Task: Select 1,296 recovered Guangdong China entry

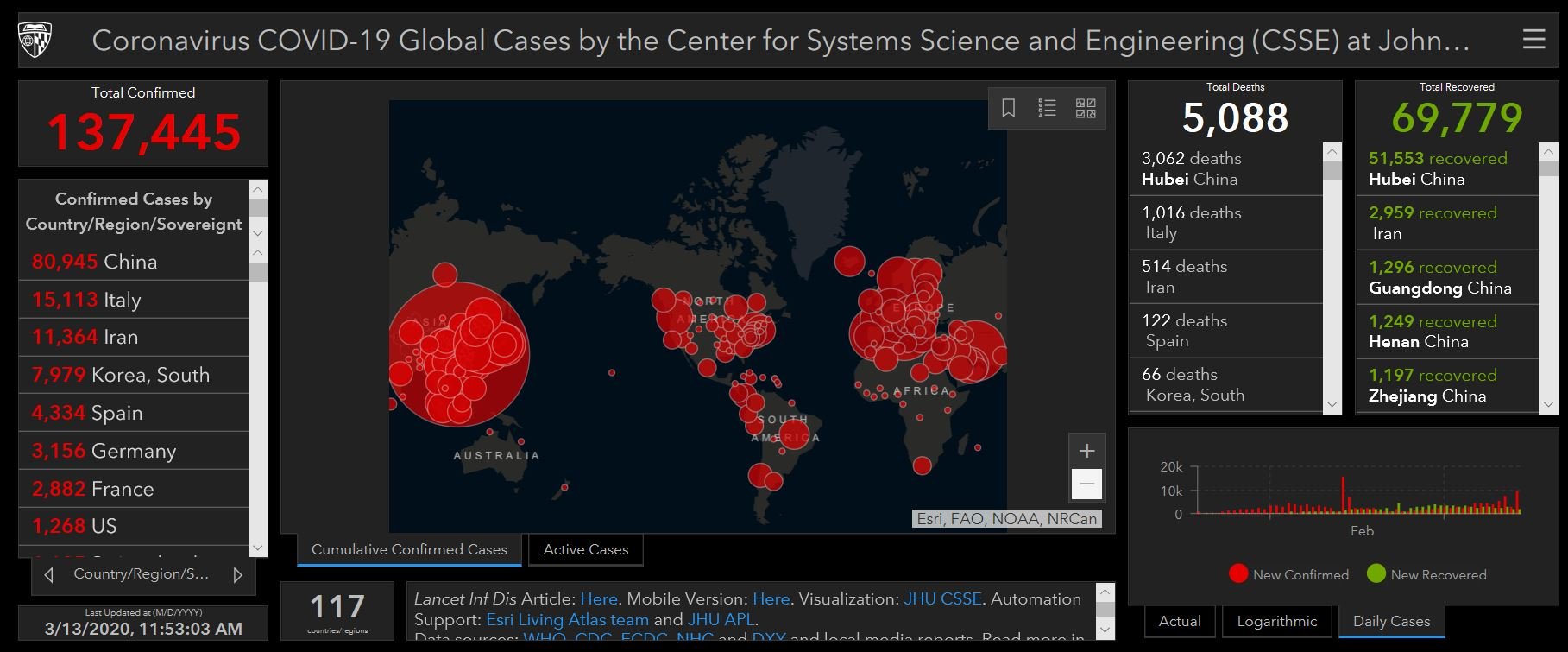Action: pyautogui.click(x=1447, y=277)
